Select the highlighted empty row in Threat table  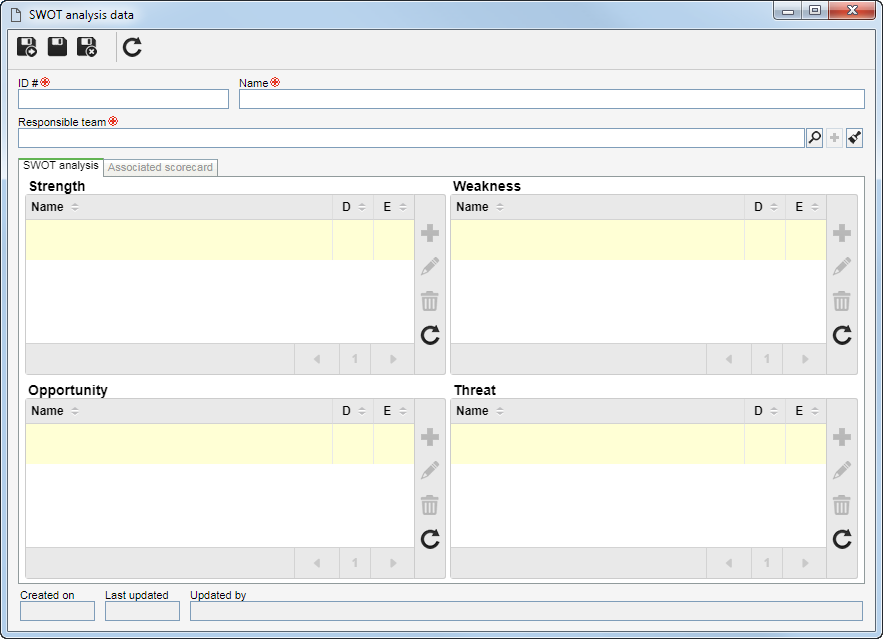pyautogui.click(x=639, y=444)
